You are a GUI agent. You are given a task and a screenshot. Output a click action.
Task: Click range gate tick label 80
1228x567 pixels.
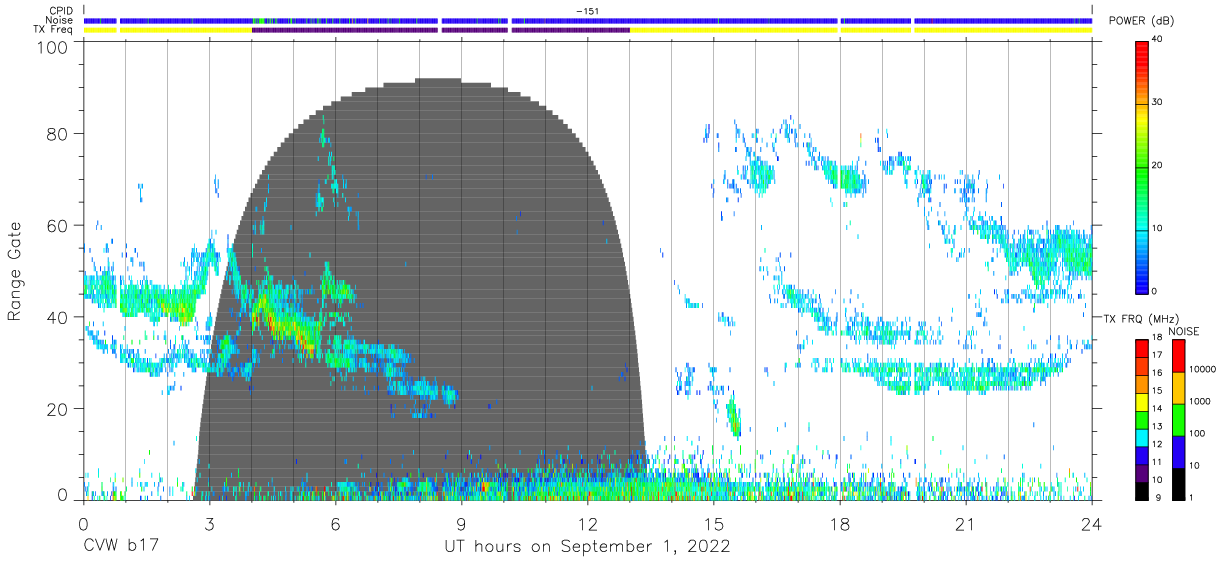(x=59, y=134)
